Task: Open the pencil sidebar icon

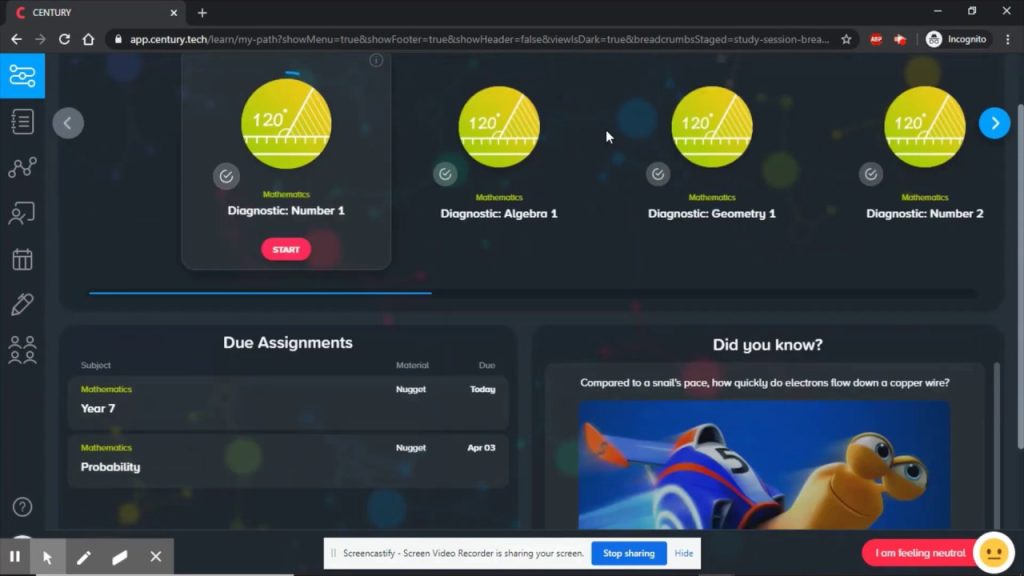Action: 22,304
